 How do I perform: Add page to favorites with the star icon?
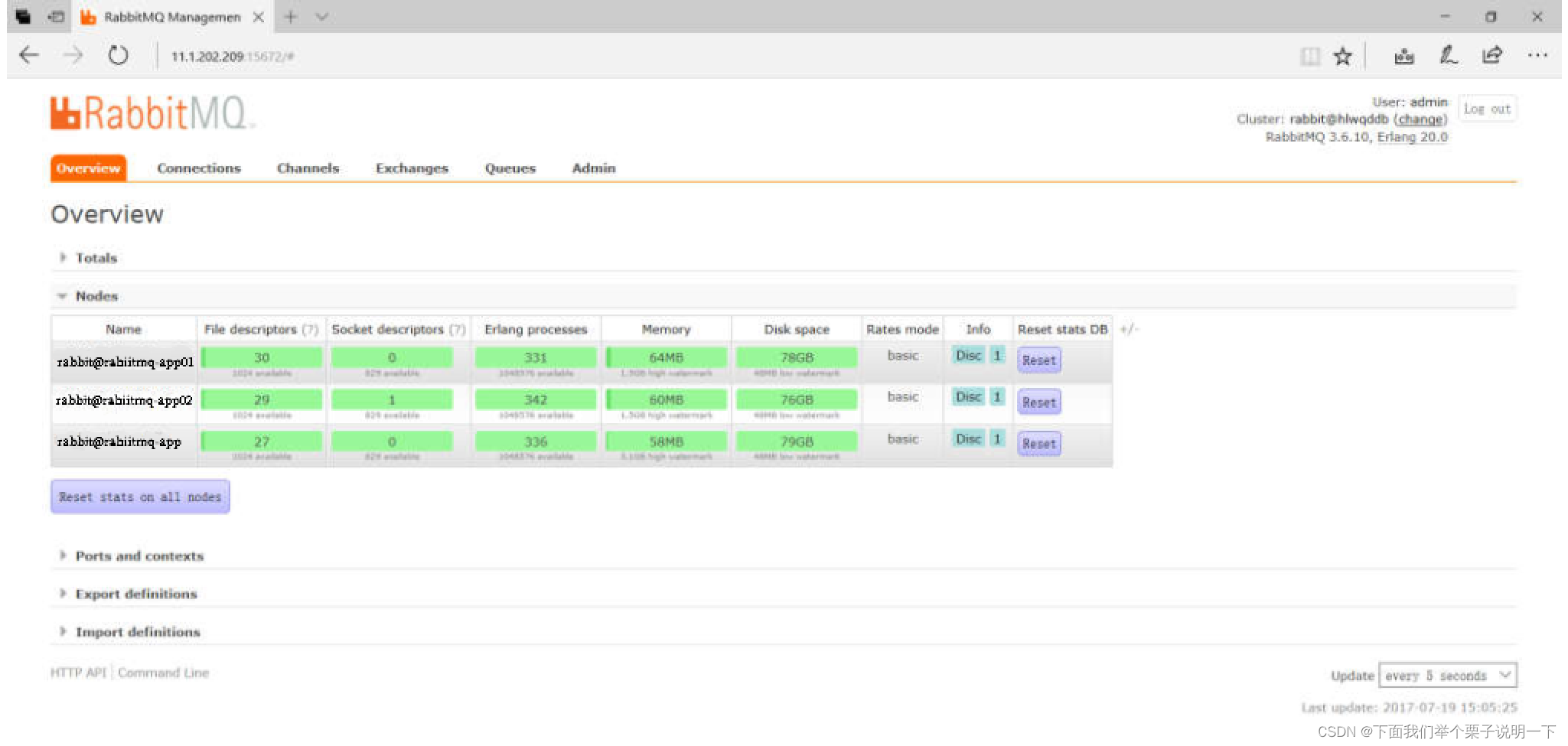pyautogui.click(x=1342, y=56)
